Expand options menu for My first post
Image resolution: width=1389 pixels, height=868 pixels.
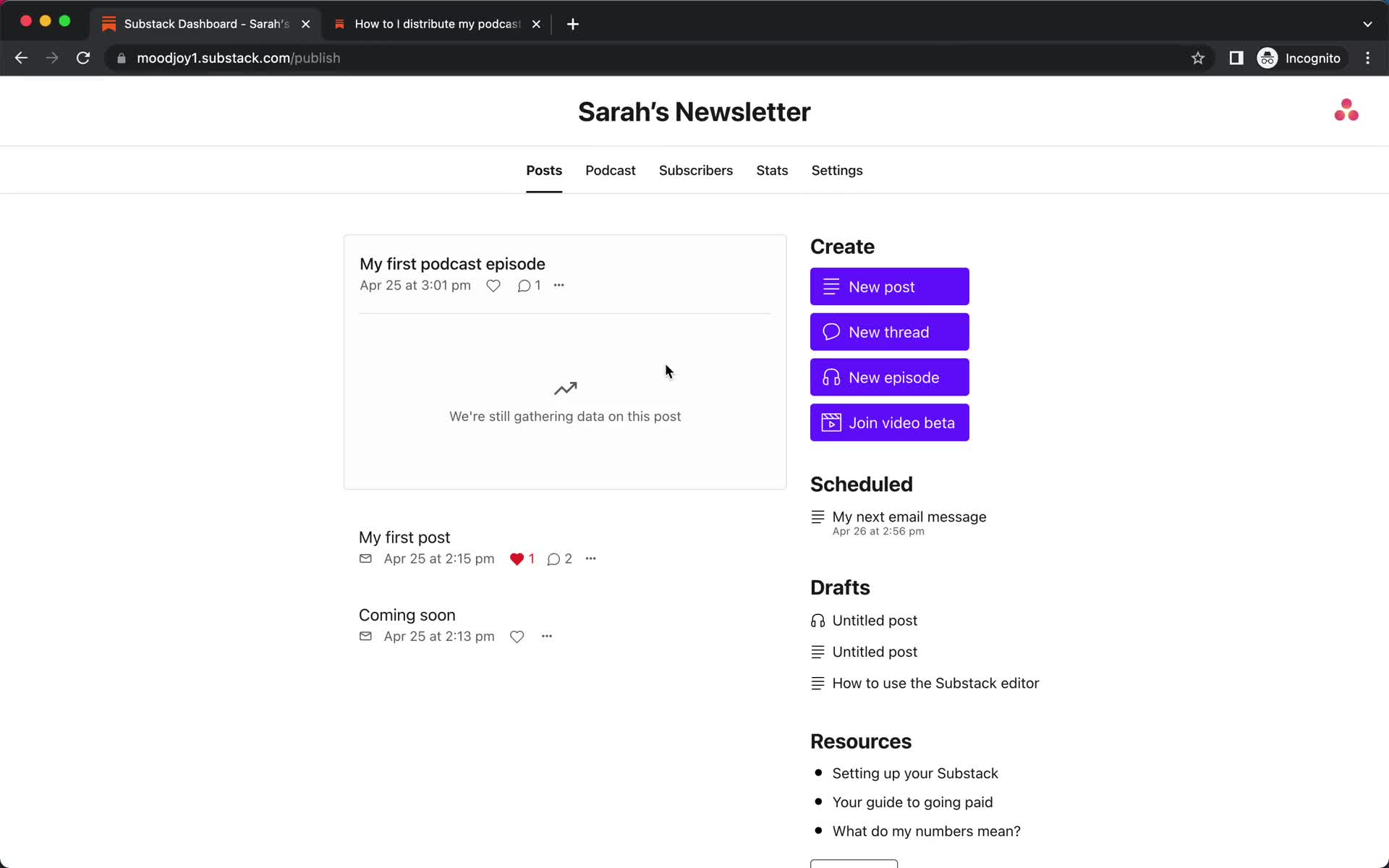coord(590,558)
